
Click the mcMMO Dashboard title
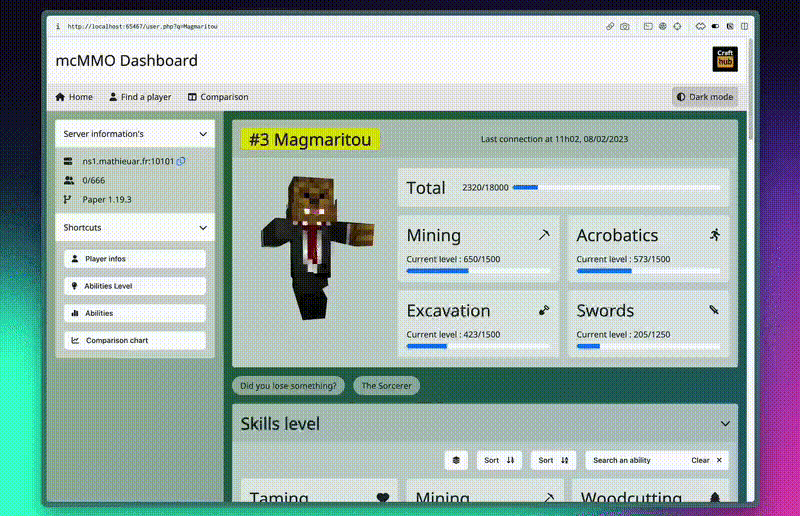click(x=127, y=60)
